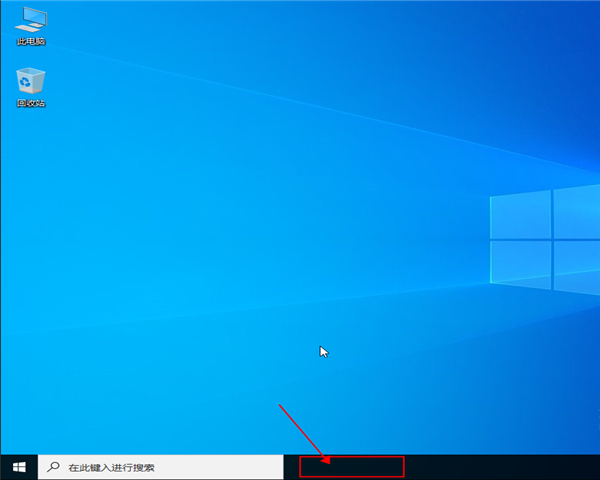Select the 回收站 recycle bin icon
600x480 pixels.
[x=31, y=87]
